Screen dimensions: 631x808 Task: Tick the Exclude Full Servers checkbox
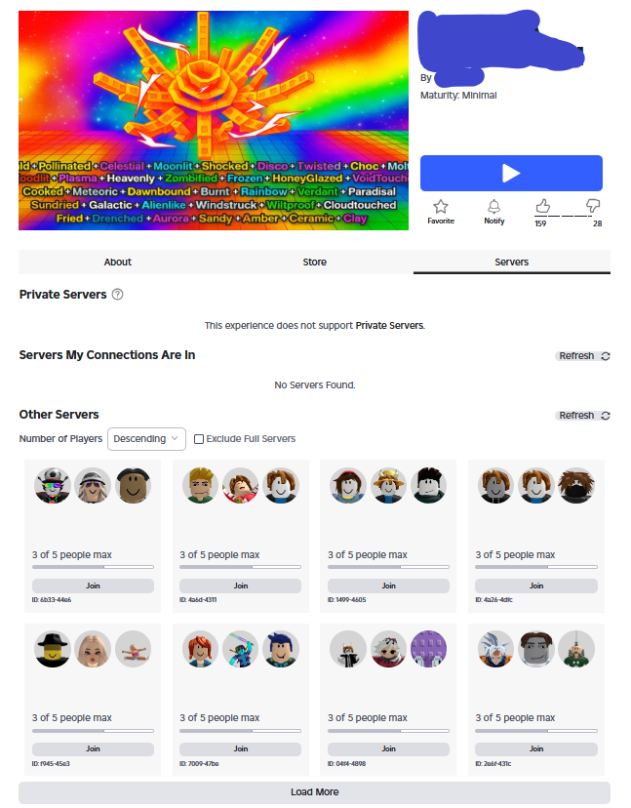[199, 439]
